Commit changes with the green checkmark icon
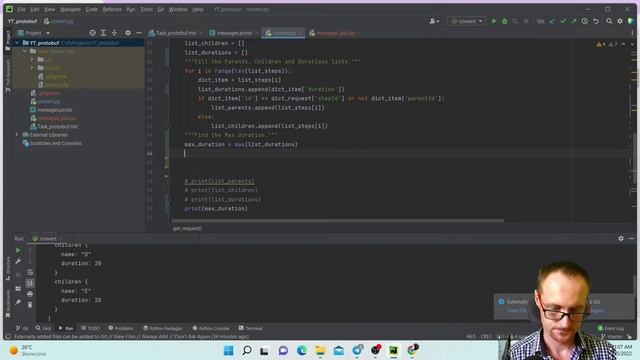This screenshot has height=360, width=640. 563,21
